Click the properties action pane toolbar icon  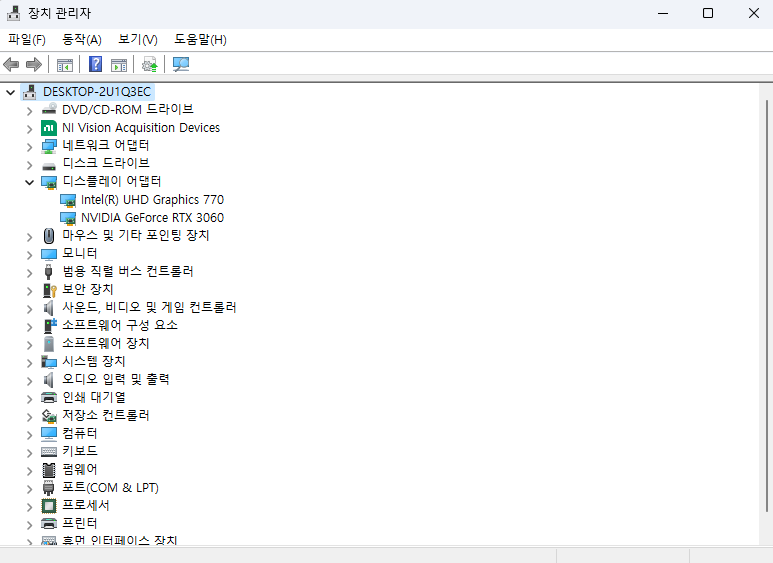click(119, 65)
